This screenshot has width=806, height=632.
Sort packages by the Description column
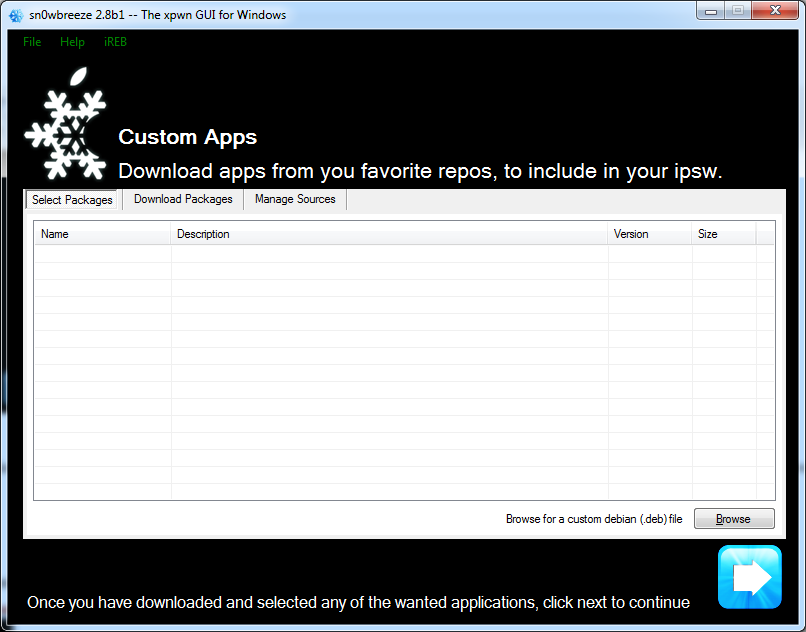click(x=389, y=234)
